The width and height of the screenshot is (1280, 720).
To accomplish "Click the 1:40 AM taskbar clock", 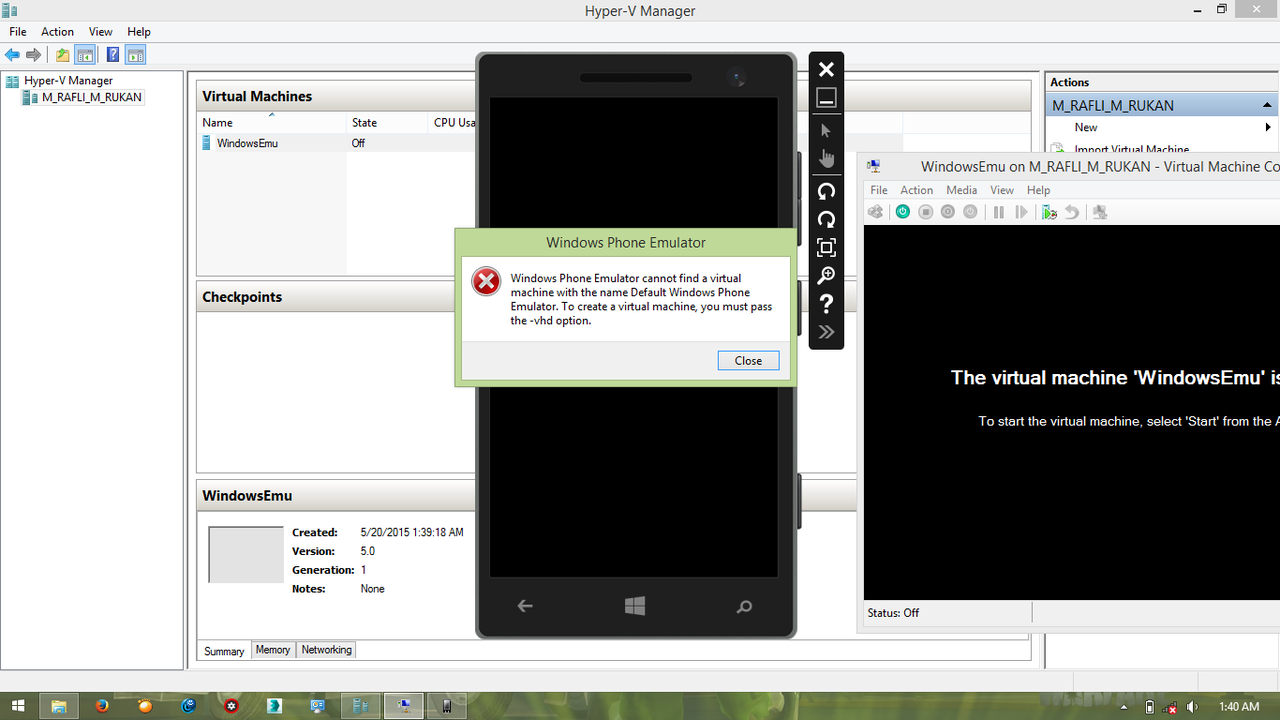I will [1240, 707].
